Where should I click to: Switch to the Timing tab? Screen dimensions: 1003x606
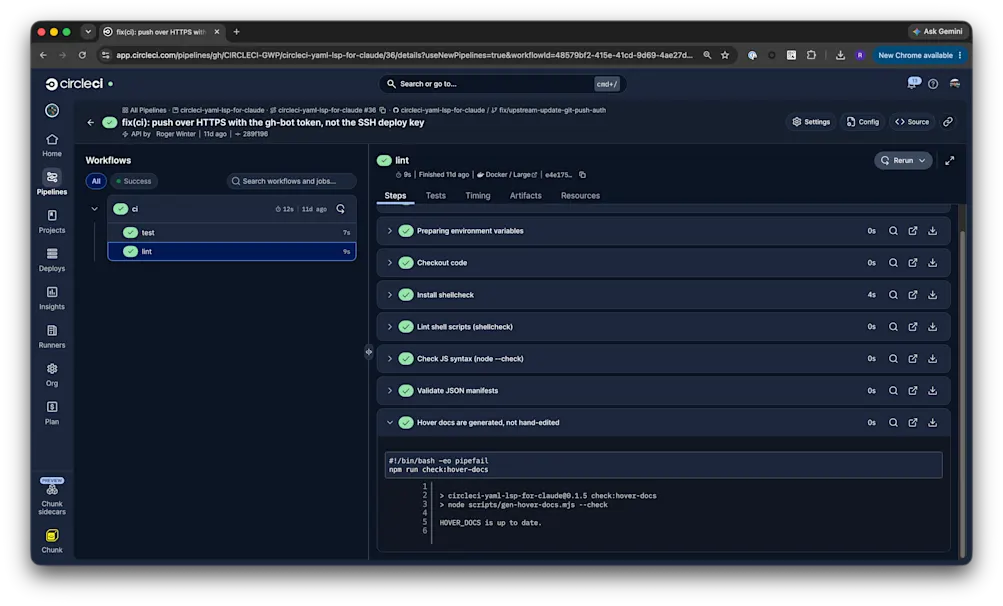point(478,196)
